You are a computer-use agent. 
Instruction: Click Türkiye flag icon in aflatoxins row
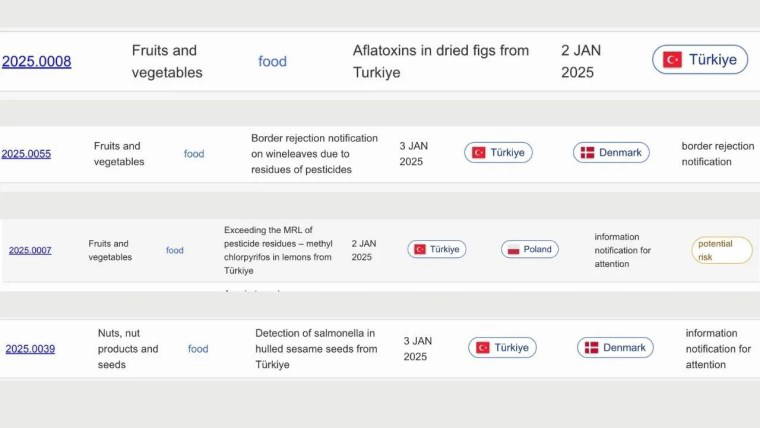coord(673,60)
